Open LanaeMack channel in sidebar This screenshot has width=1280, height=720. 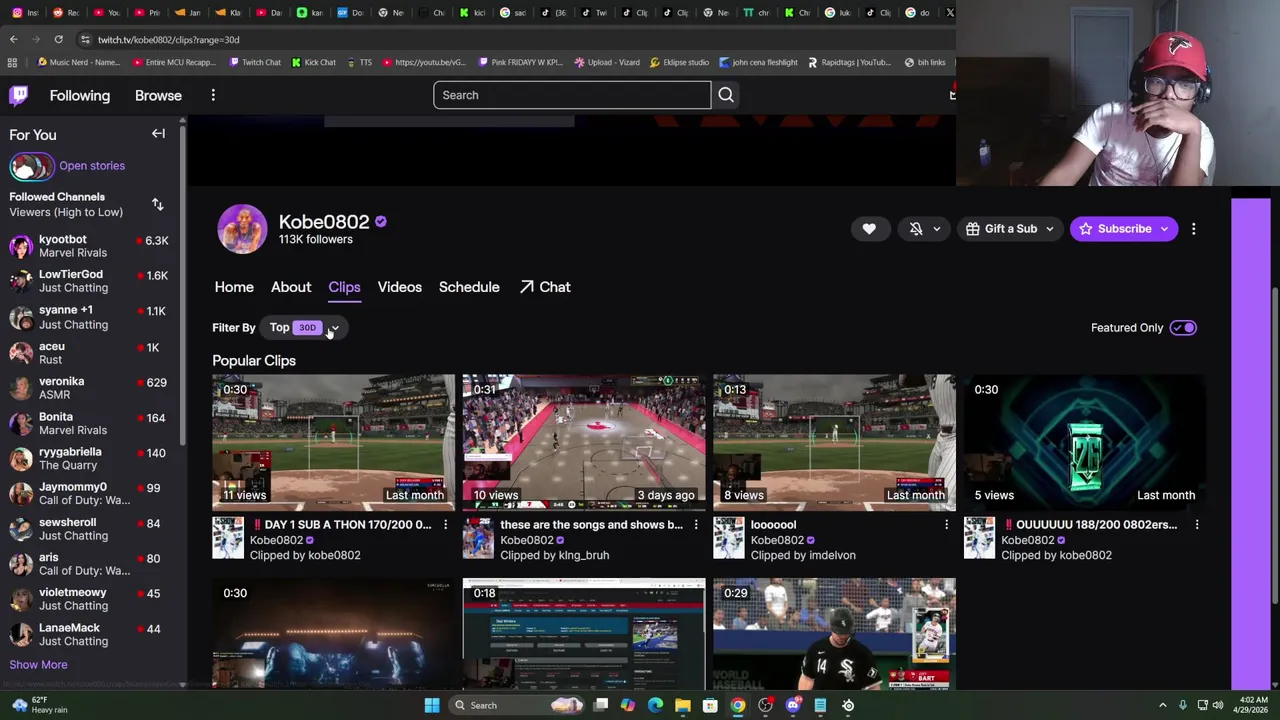(90, 634)
